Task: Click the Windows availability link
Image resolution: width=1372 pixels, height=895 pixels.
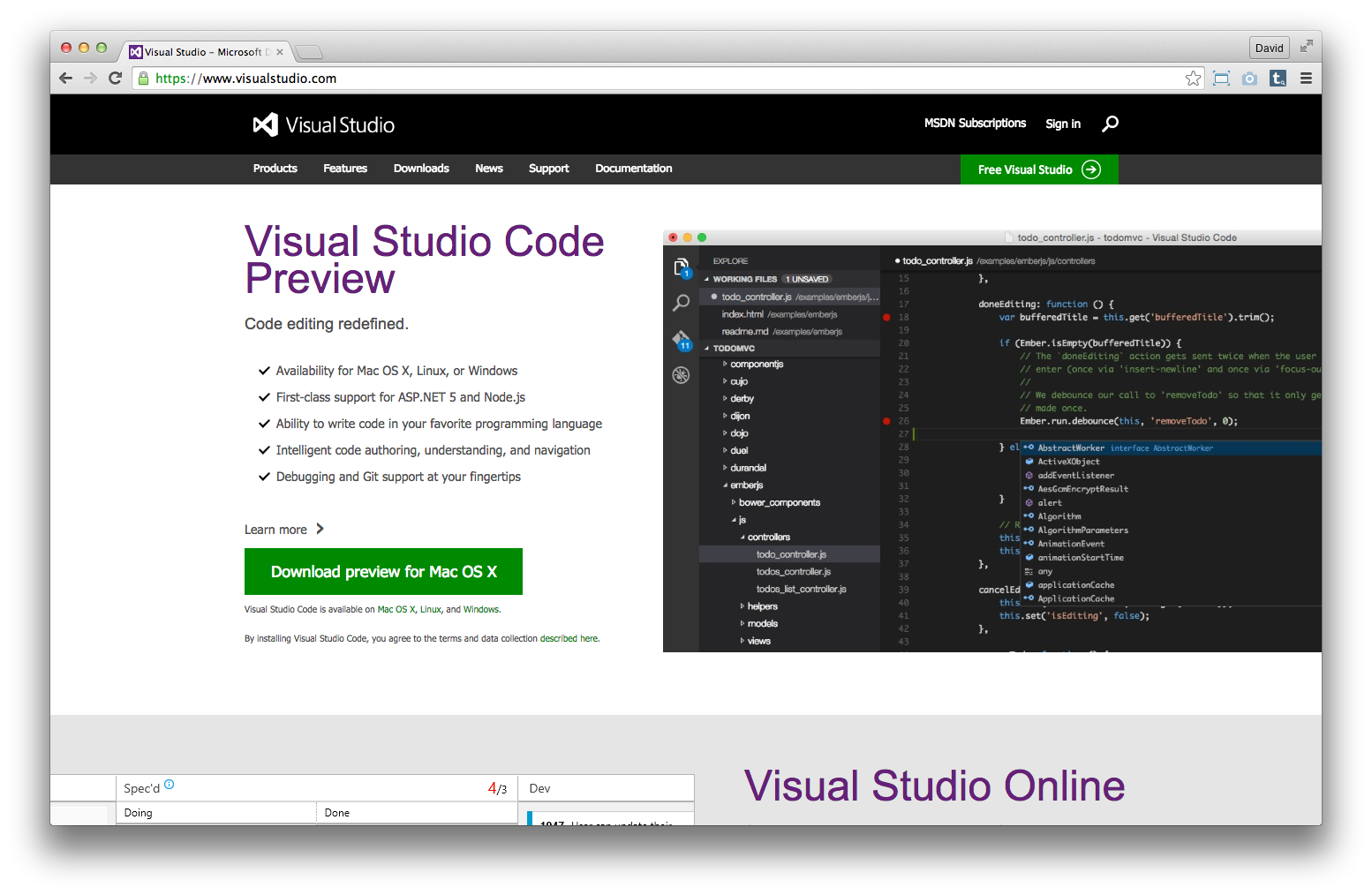Action: [x=481, y=610]
